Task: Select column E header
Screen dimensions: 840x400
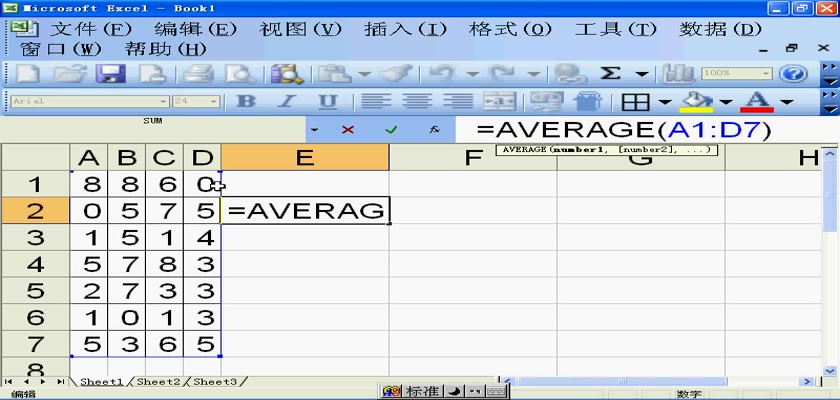Action: point(304,157)
